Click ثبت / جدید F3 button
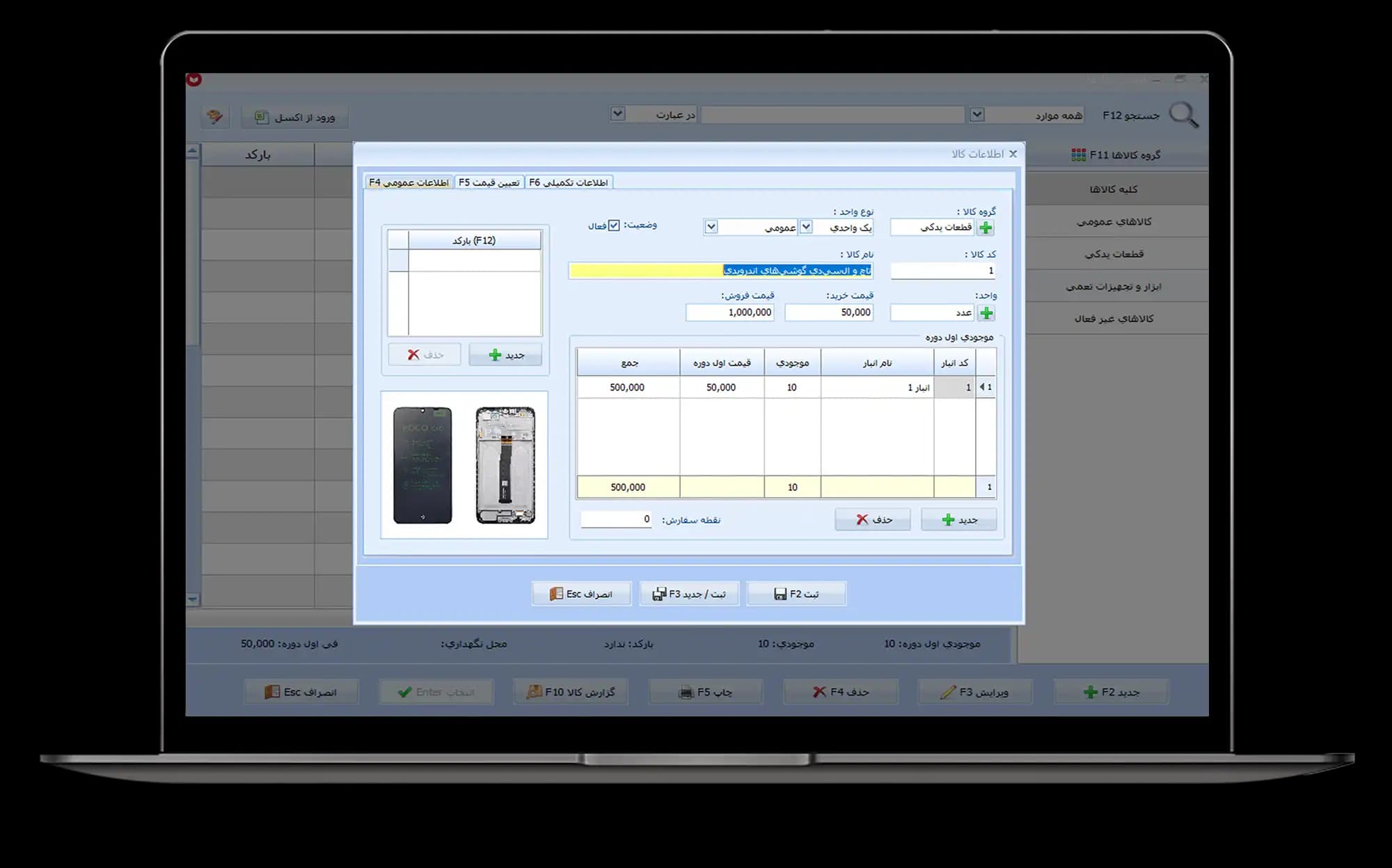 tap(689, 594)
